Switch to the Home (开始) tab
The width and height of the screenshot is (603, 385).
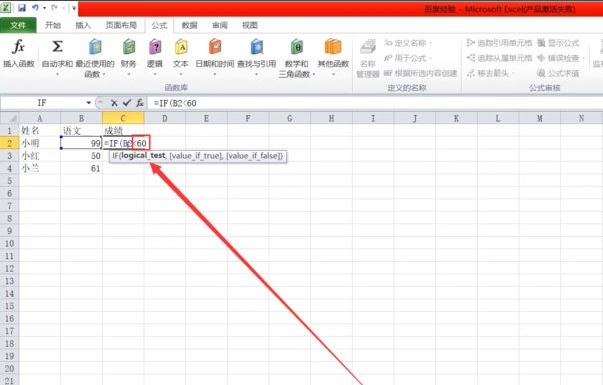pyautogui.click(x=53, y=25)
